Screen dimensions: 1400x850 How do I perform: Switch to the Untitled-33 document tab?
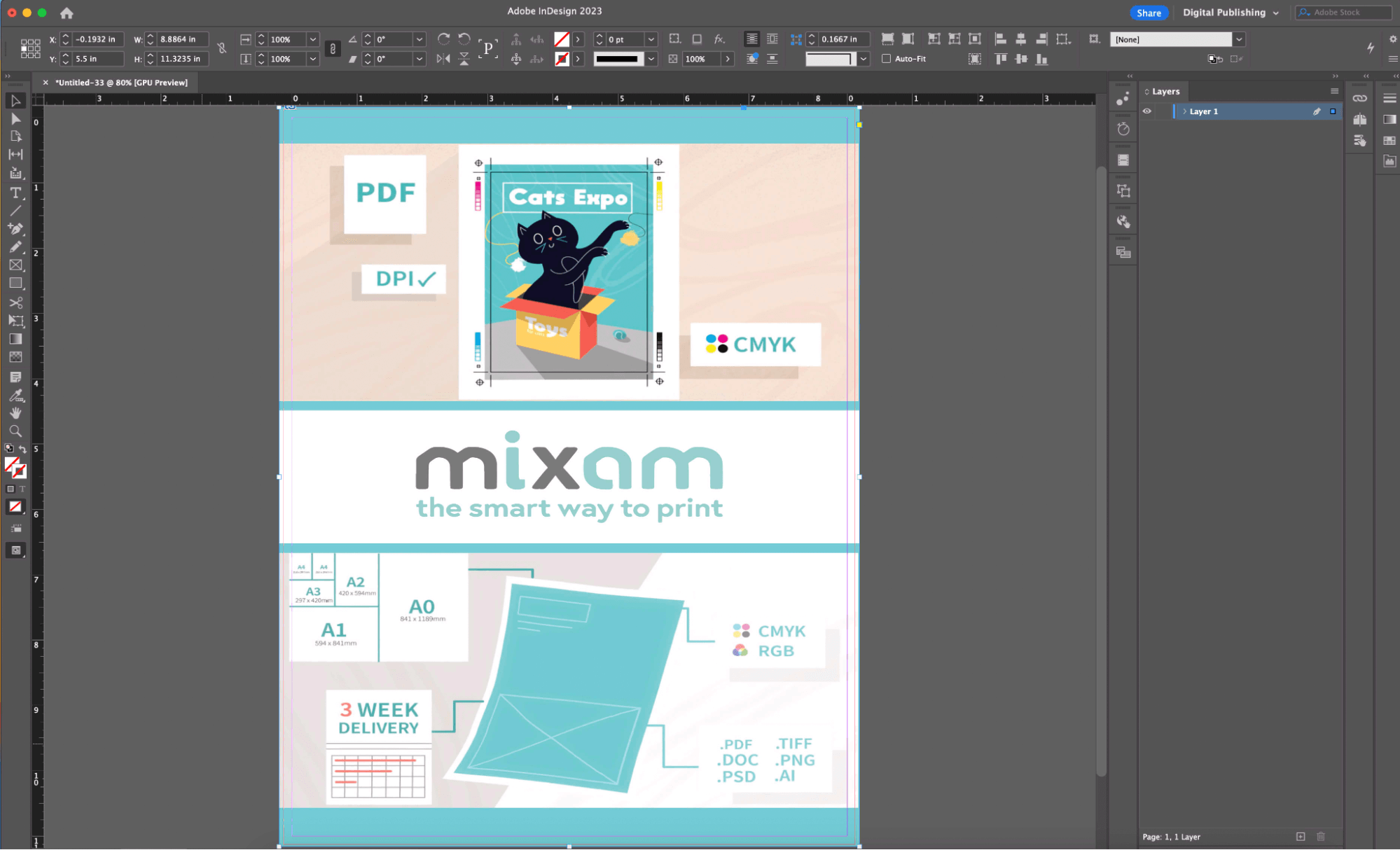coord(121,83)
